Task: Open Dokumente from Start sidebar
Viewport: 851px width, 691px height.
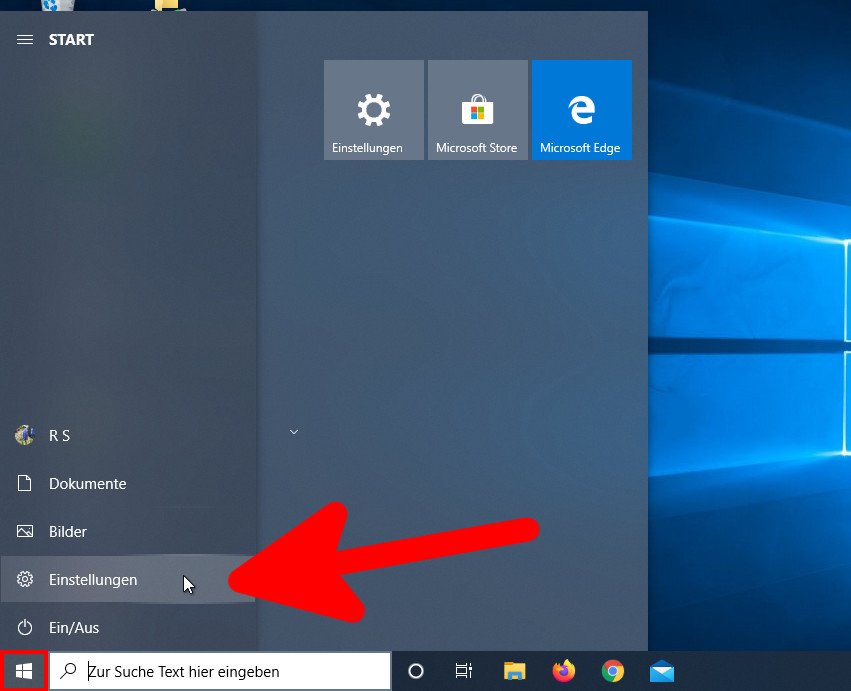Action: tap(128, 483)
